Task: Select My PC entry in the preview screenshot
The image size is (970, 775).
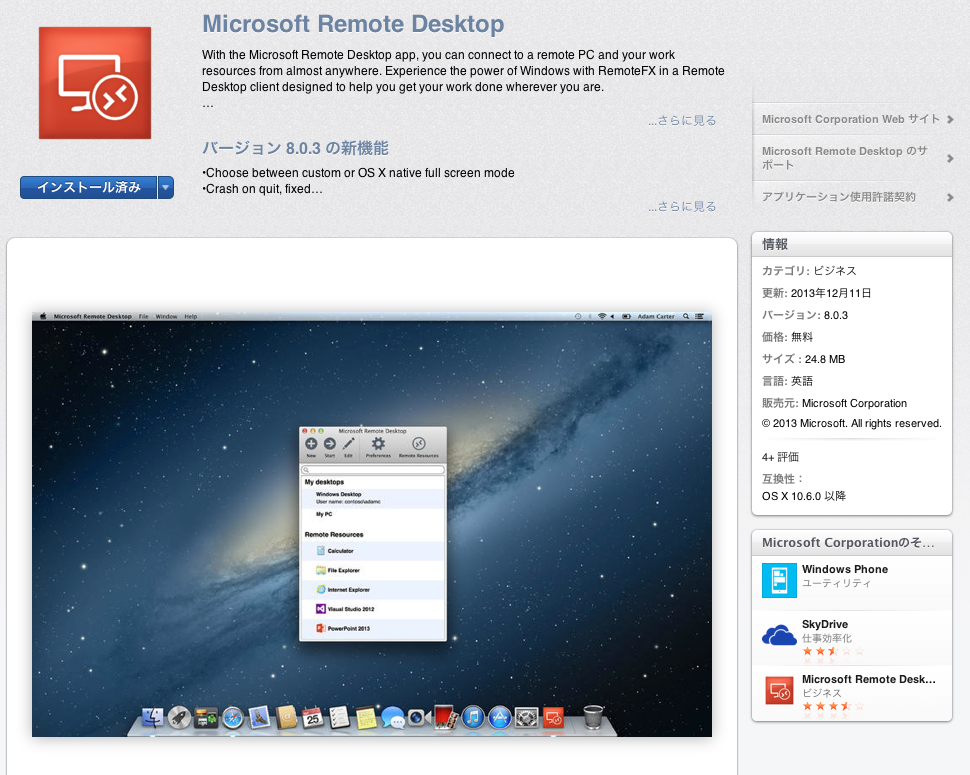Action: 372,515
